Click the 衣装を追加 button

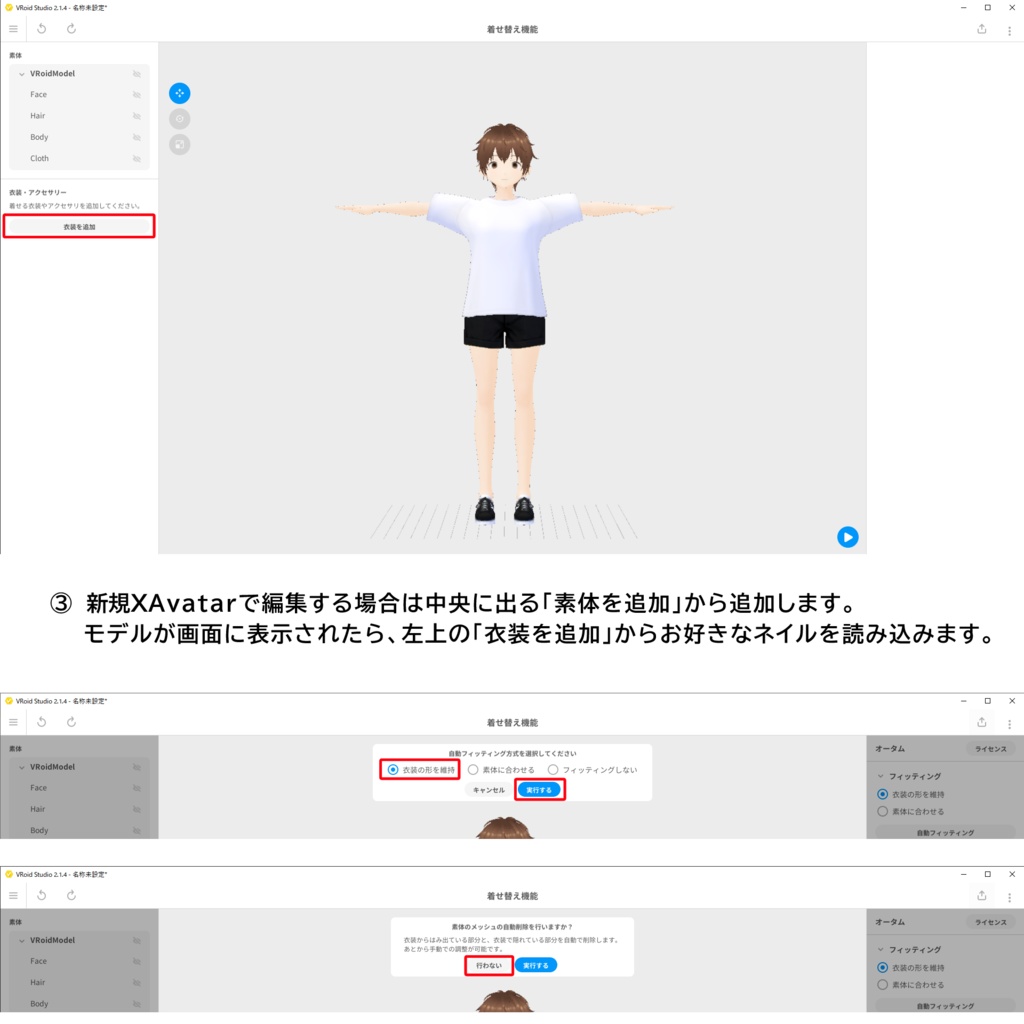click(78, 226)
